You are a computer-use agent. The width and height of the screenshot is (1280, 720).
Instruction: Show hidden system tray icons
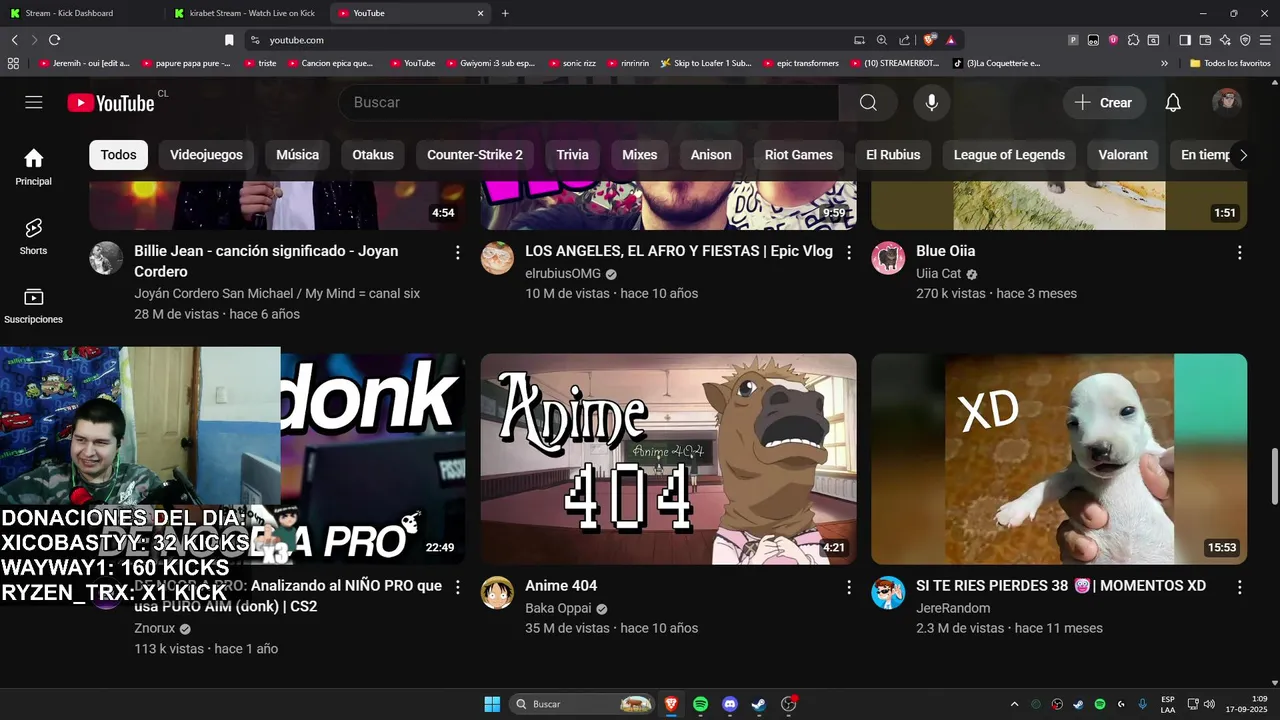1014,704
